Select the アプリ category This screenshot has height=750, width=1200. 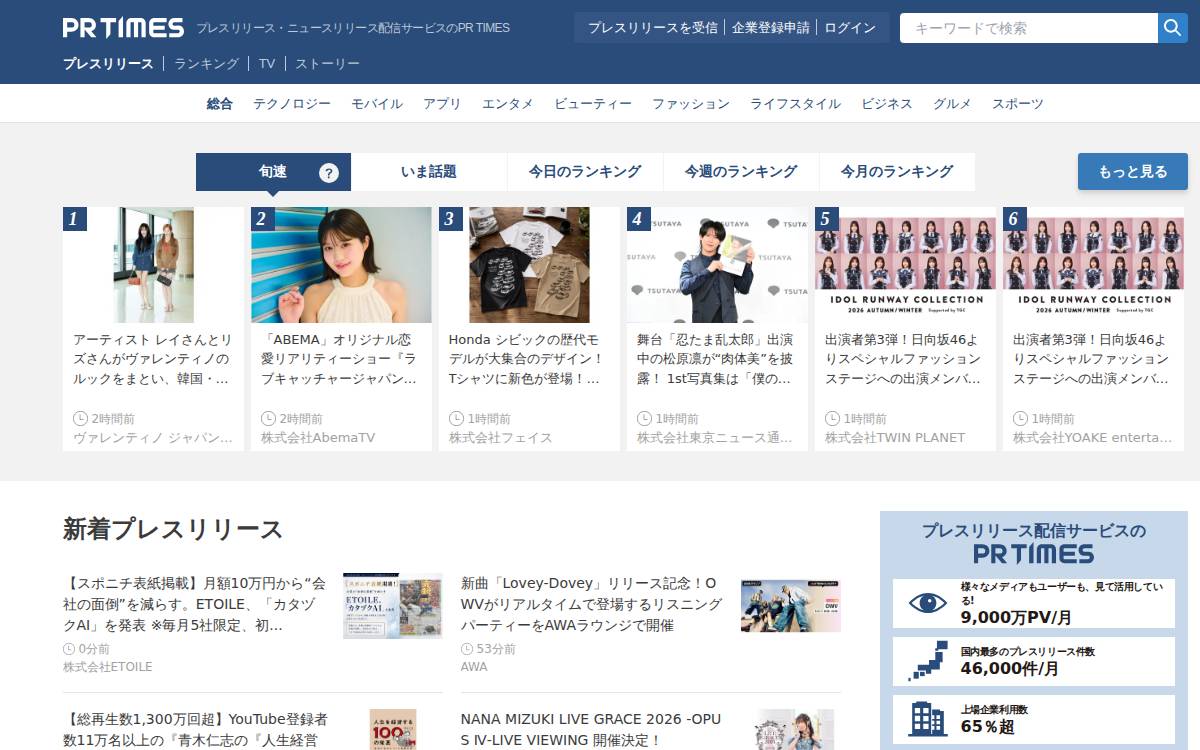442,104
